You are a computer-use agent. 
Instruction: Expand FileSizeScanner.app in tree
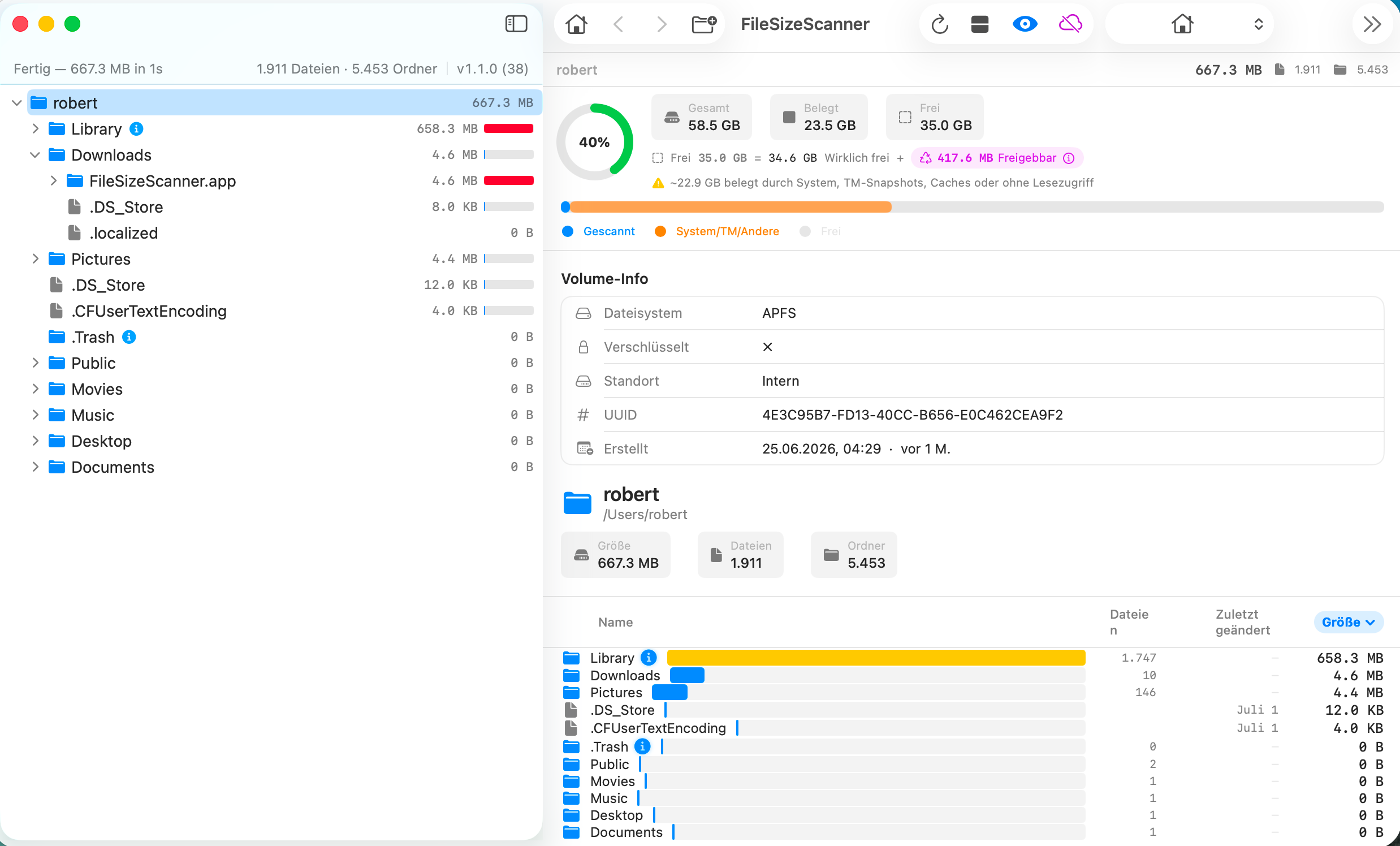53,180
